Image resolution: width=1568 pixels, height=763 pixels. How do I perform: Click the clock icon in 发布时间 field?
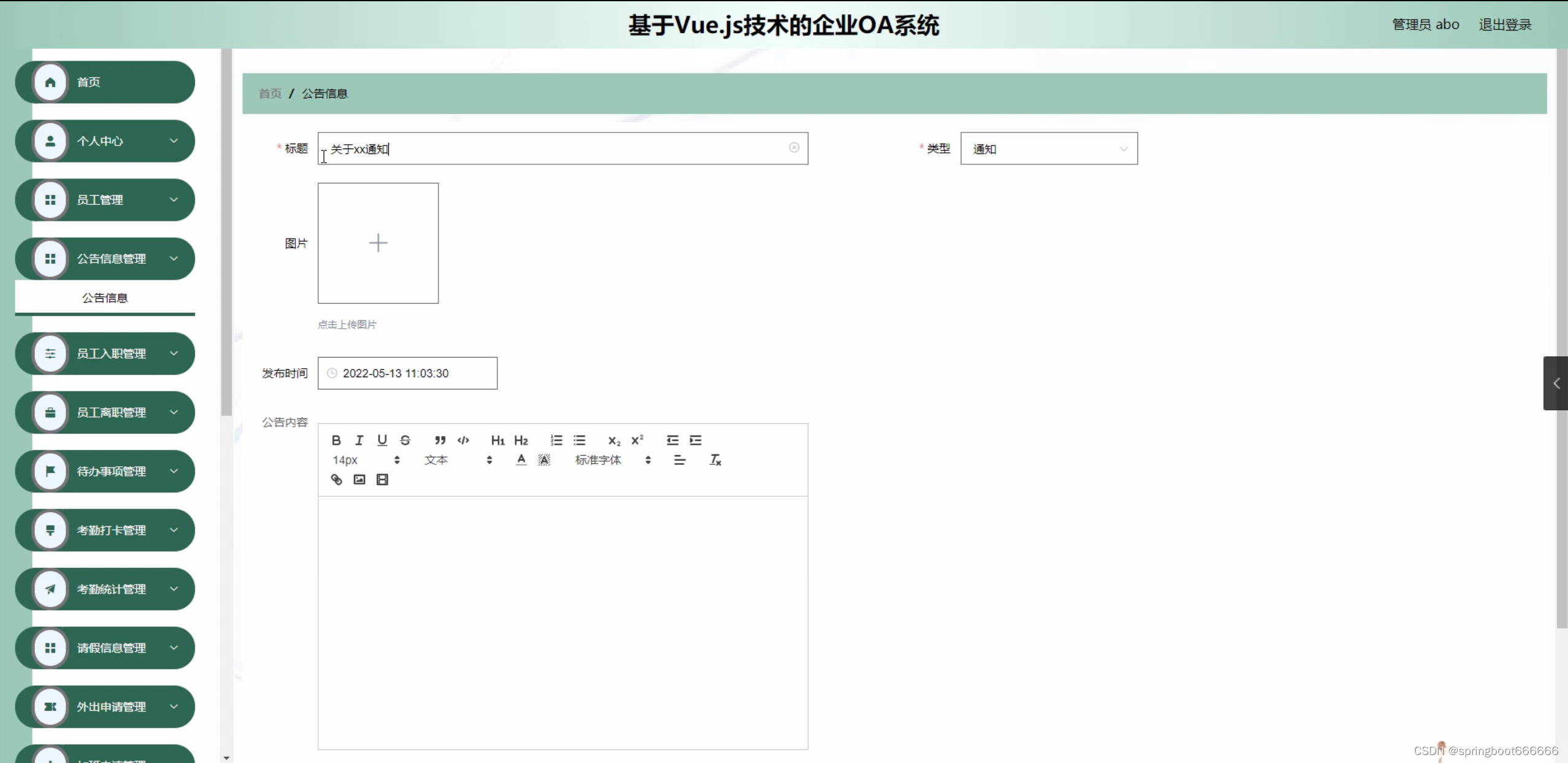tap(332, 373)
